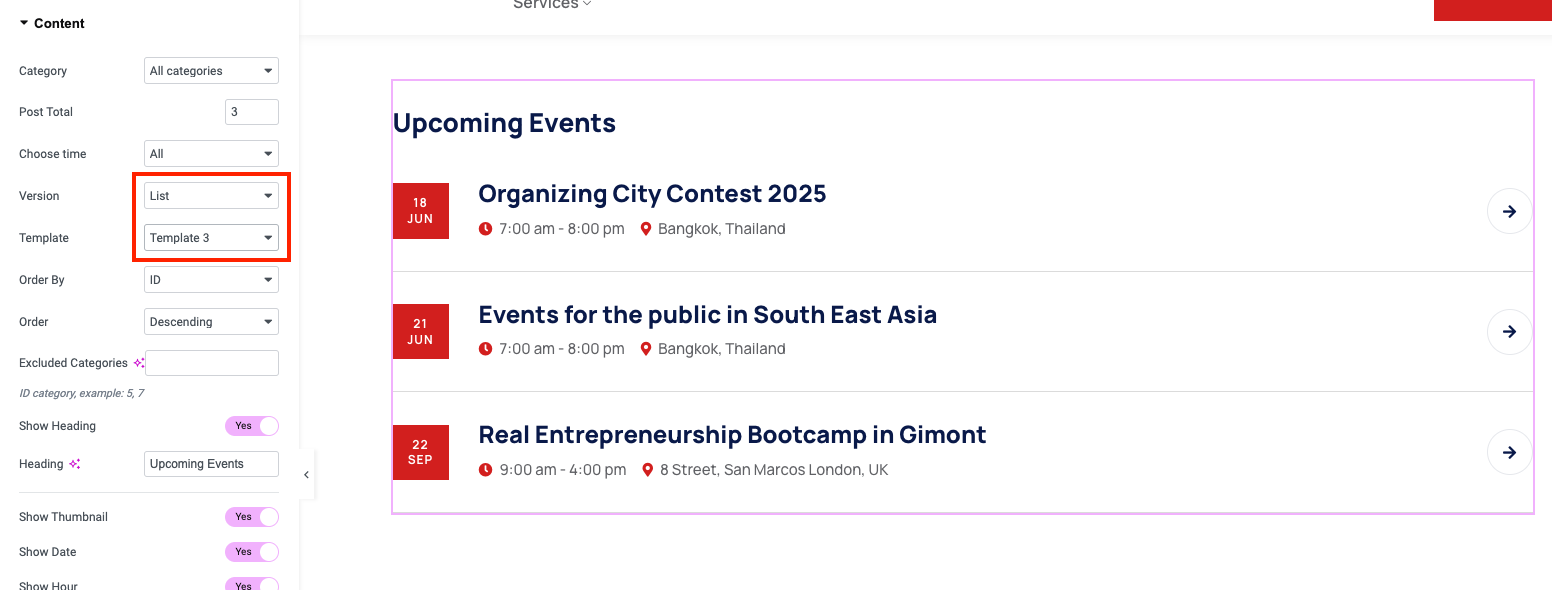Click AI sparkle icon beside Excluded Categories

[139, 363]
